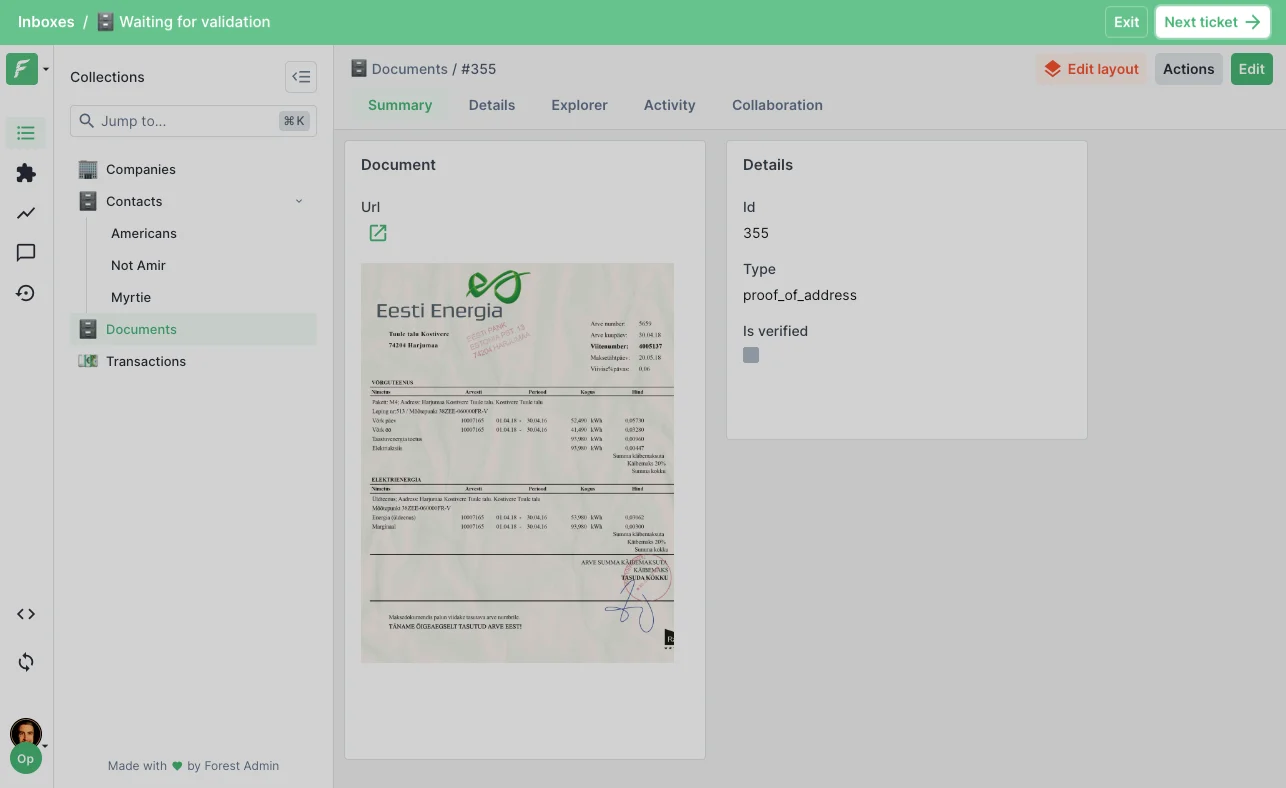Screen dimensions: 1286x788
Task: Switch to the Collaboration tab
Action: pyautogui.click(x=778, y=105)
